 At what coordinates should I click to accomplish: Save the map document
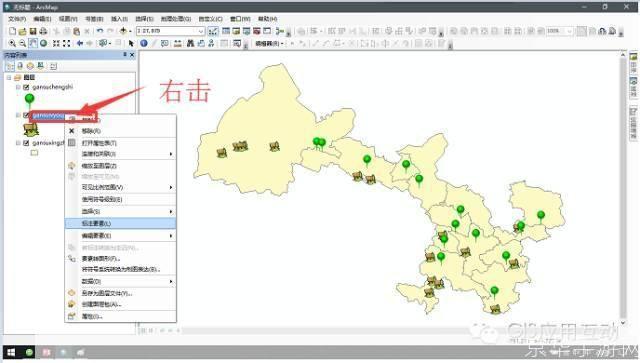(33, 31)
